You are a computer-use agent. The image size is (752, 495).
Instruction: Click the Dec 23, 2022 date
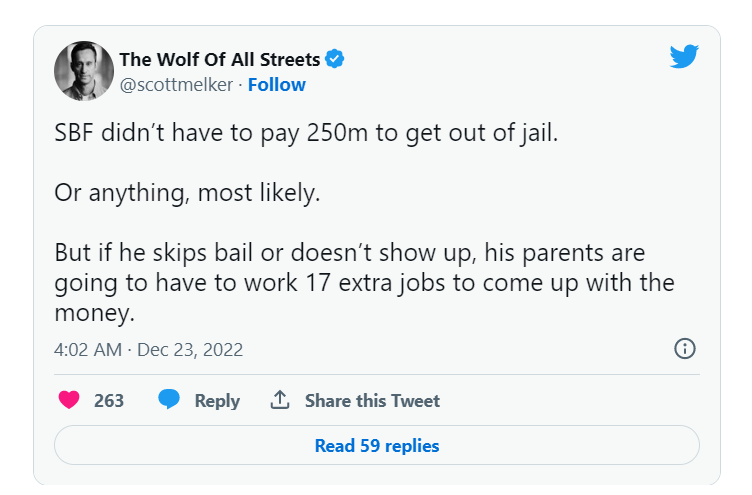click(190, 350)
